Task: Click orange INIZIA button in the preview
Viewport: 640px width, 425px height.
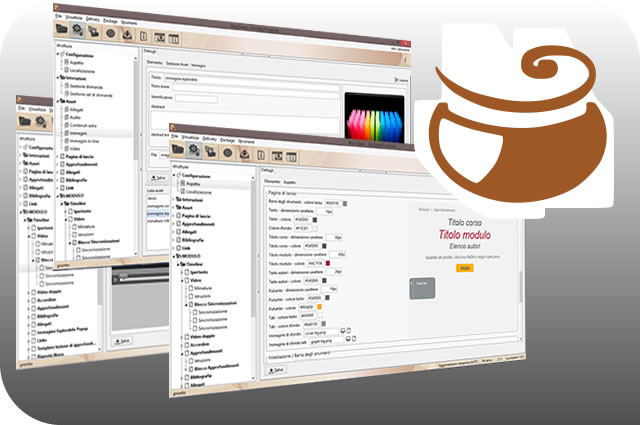Action: (x=464, y=268)
